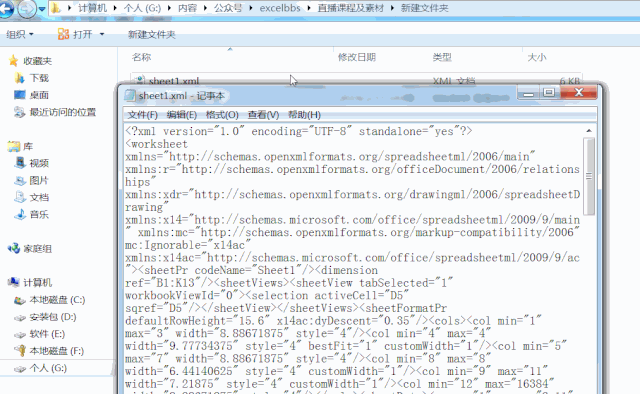
Task: Click the Notepad vertical scrollbar thumb
Action: (589, 176)
